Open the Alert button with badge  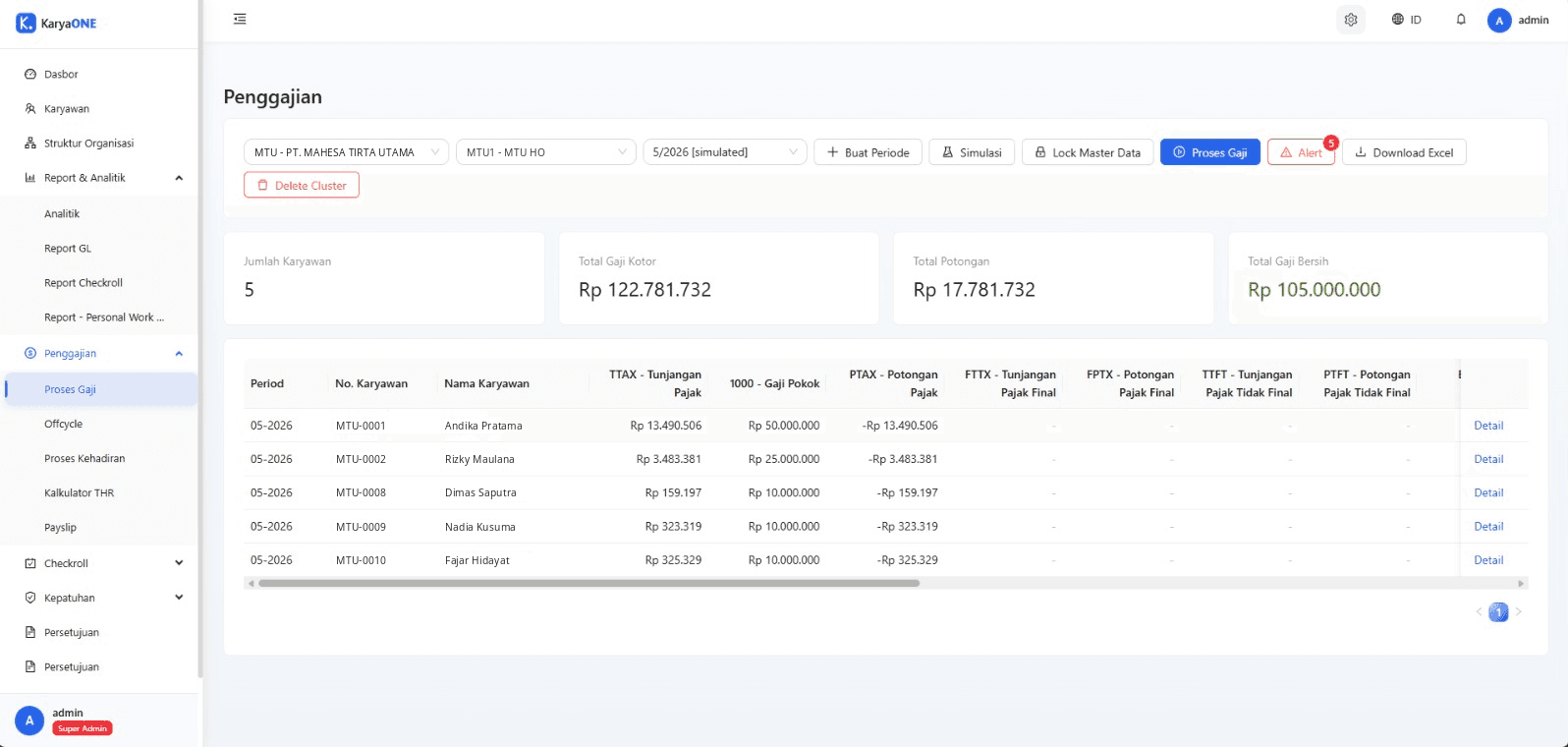click(1301, 152)
